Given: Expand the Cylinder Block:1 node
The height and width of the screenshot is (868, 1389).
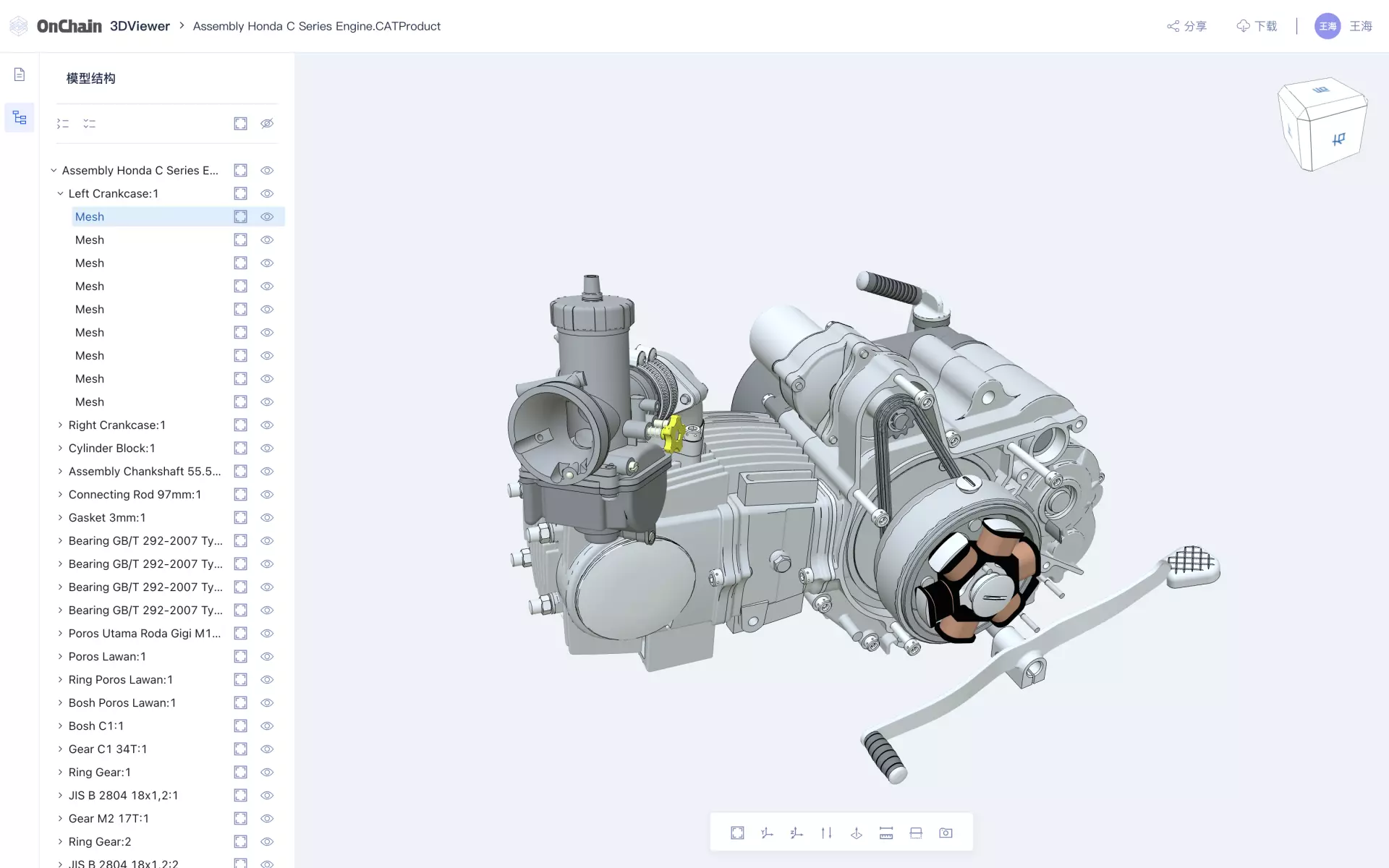Looking at the screenshot, I should tap(60, 448).
